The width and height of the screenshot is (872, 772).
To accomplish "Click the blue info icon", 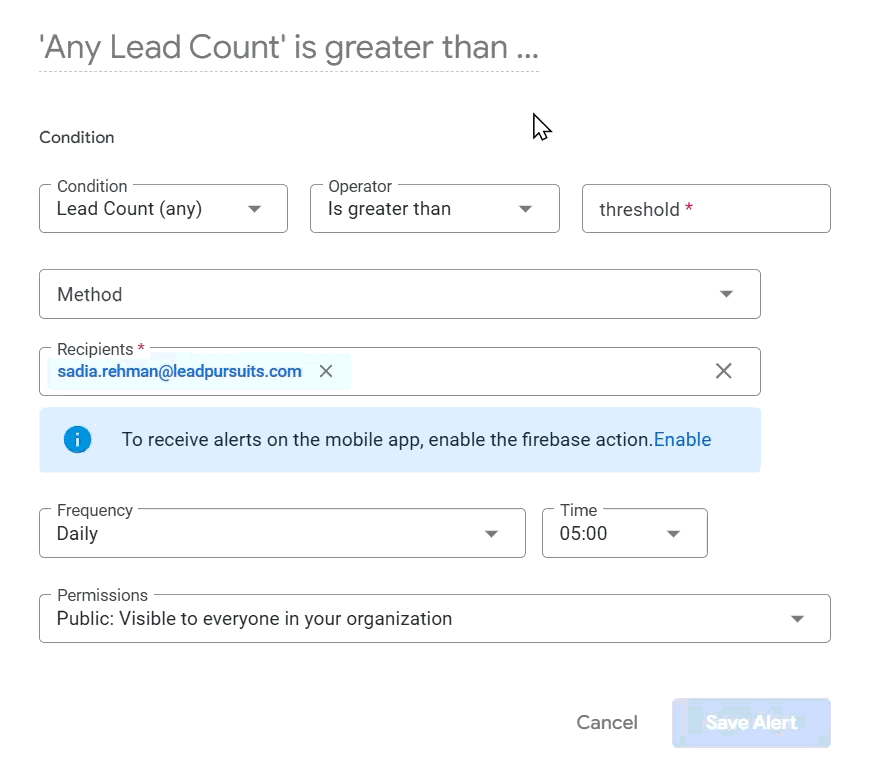I will coord(77,439).
